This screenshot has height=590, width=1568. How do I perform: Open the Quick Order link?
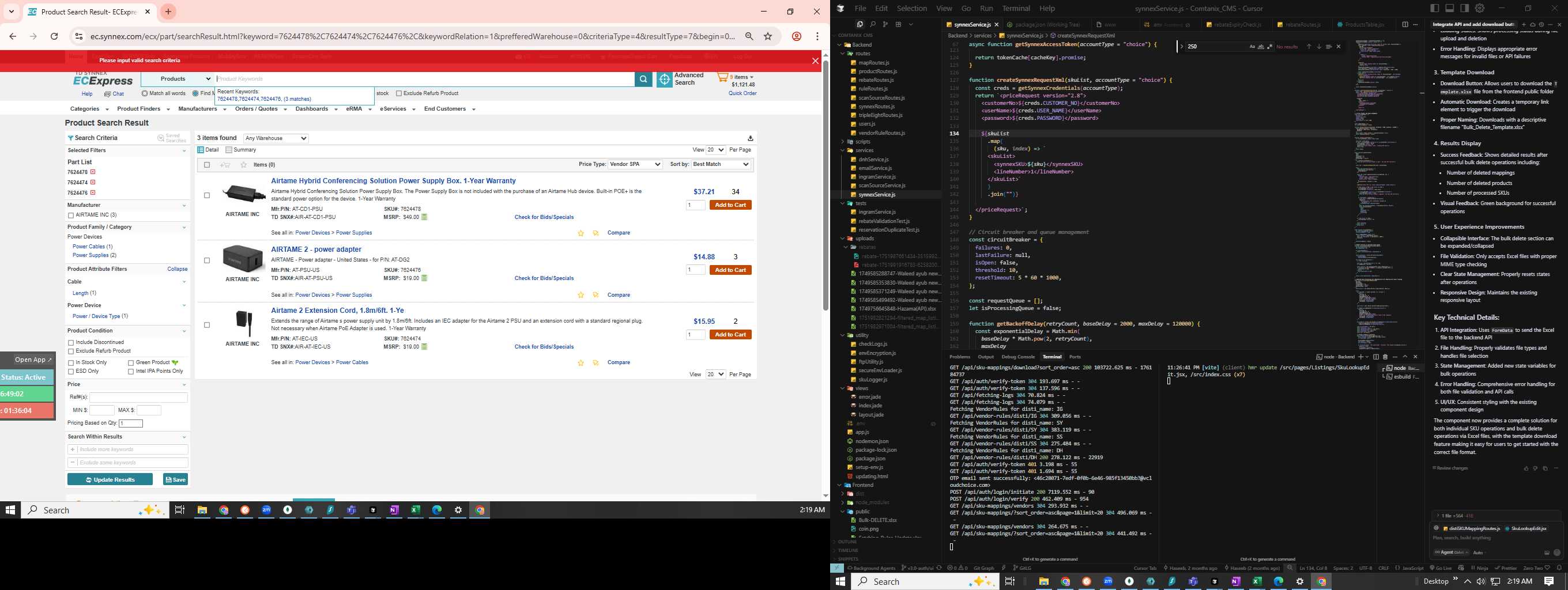pos(742,94)
